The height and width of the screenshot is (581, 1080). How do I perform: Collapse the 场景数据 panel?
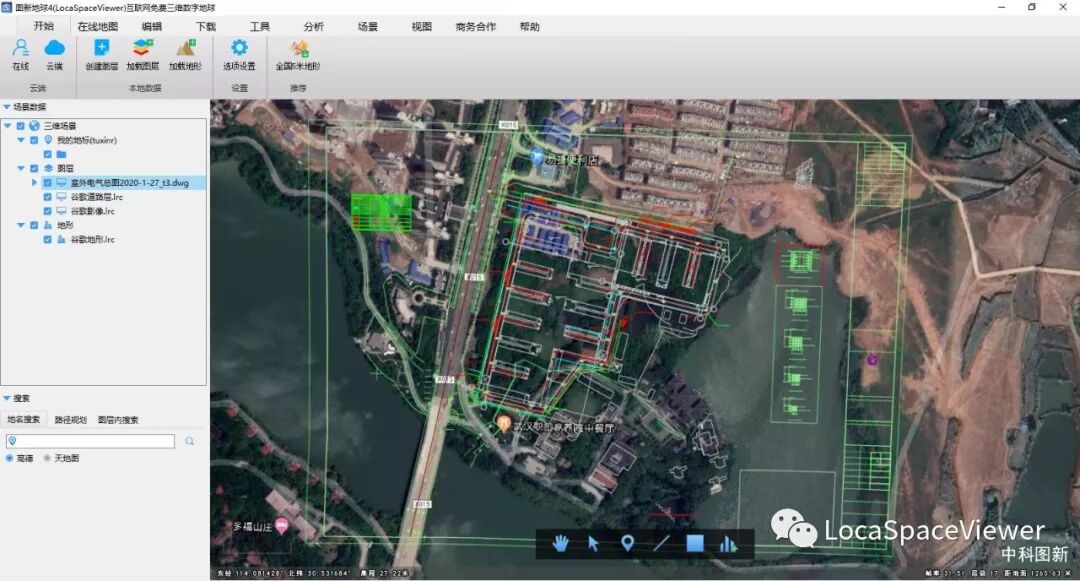click(7, 107)
